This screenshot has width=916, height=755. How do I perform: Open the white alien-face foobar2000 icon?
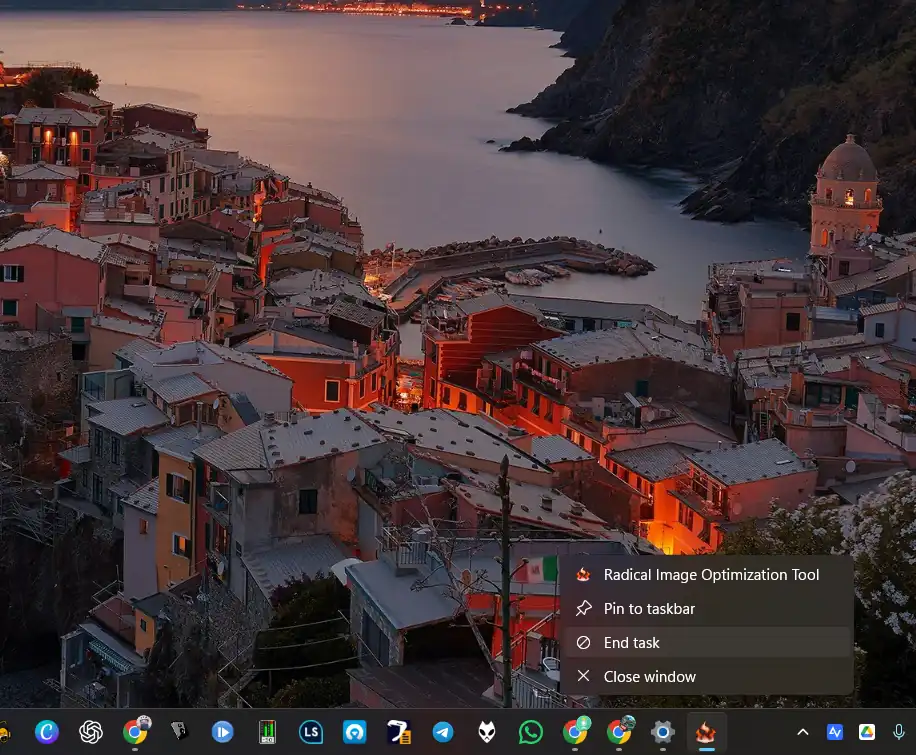point(487,732)
